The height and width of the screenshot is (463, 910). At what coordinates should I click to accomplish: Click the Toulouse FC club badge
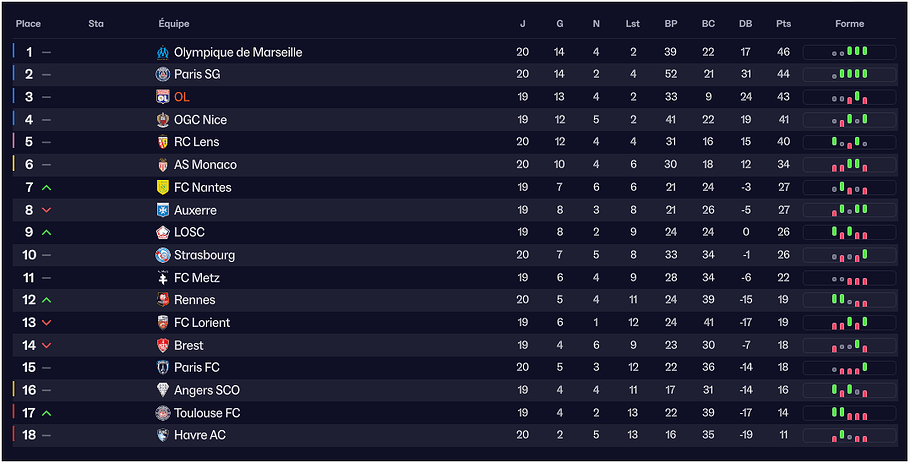pyautogui.click(x=163, y=413)
